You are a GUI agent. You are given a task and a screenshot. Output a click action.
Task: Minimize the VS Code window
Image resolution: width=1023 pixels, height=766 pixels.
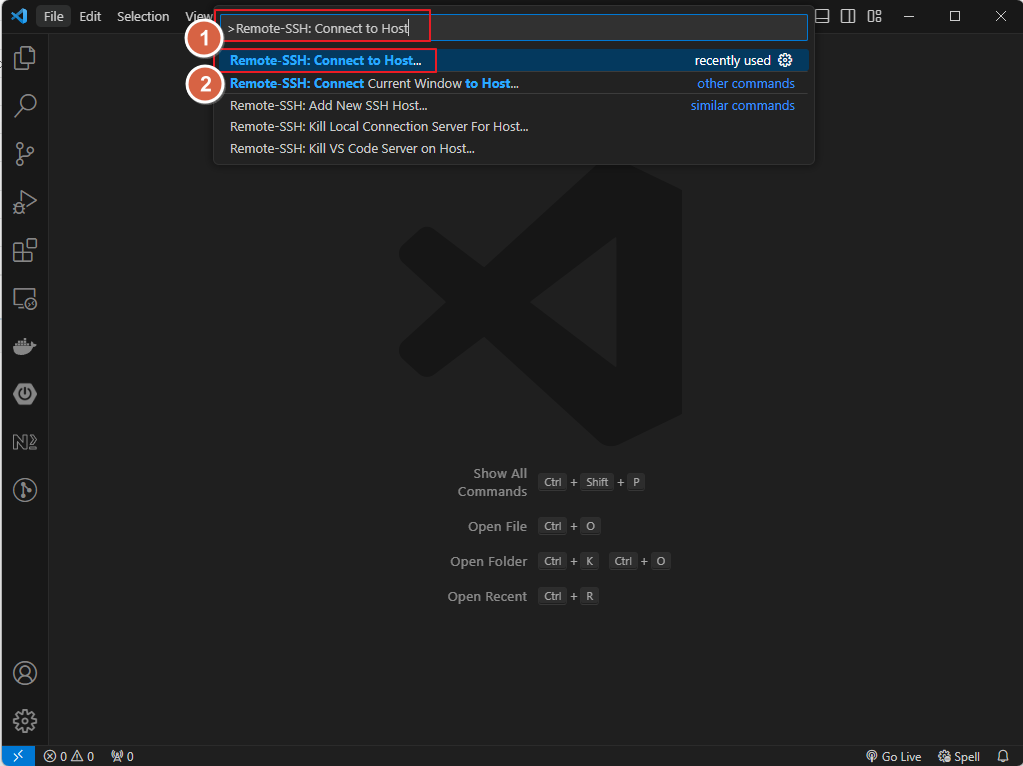tap(909, 16)
